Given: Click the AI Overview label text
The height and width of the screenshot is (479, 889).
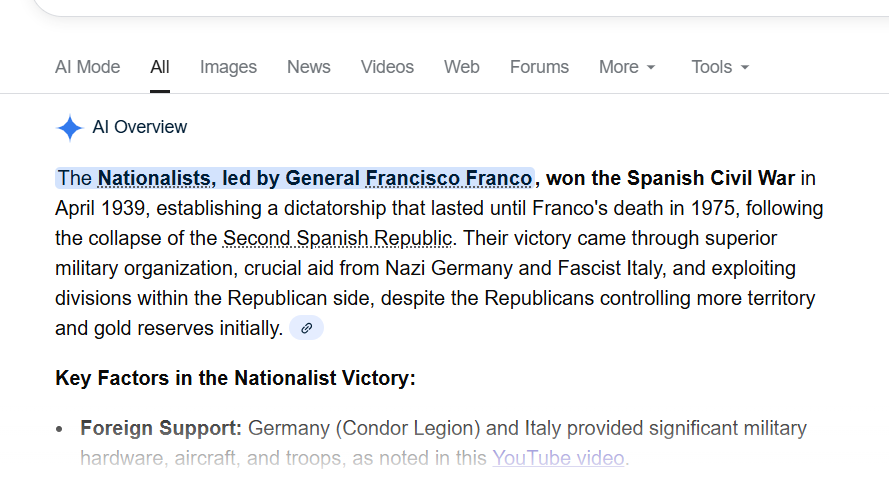Looking at the screenshot, I should coord(140,127).
